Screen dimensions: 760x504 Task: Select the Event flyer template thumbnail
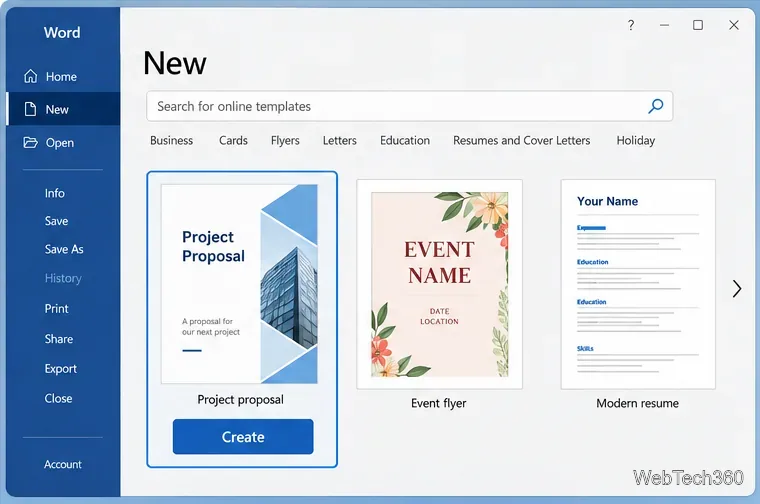440,284
